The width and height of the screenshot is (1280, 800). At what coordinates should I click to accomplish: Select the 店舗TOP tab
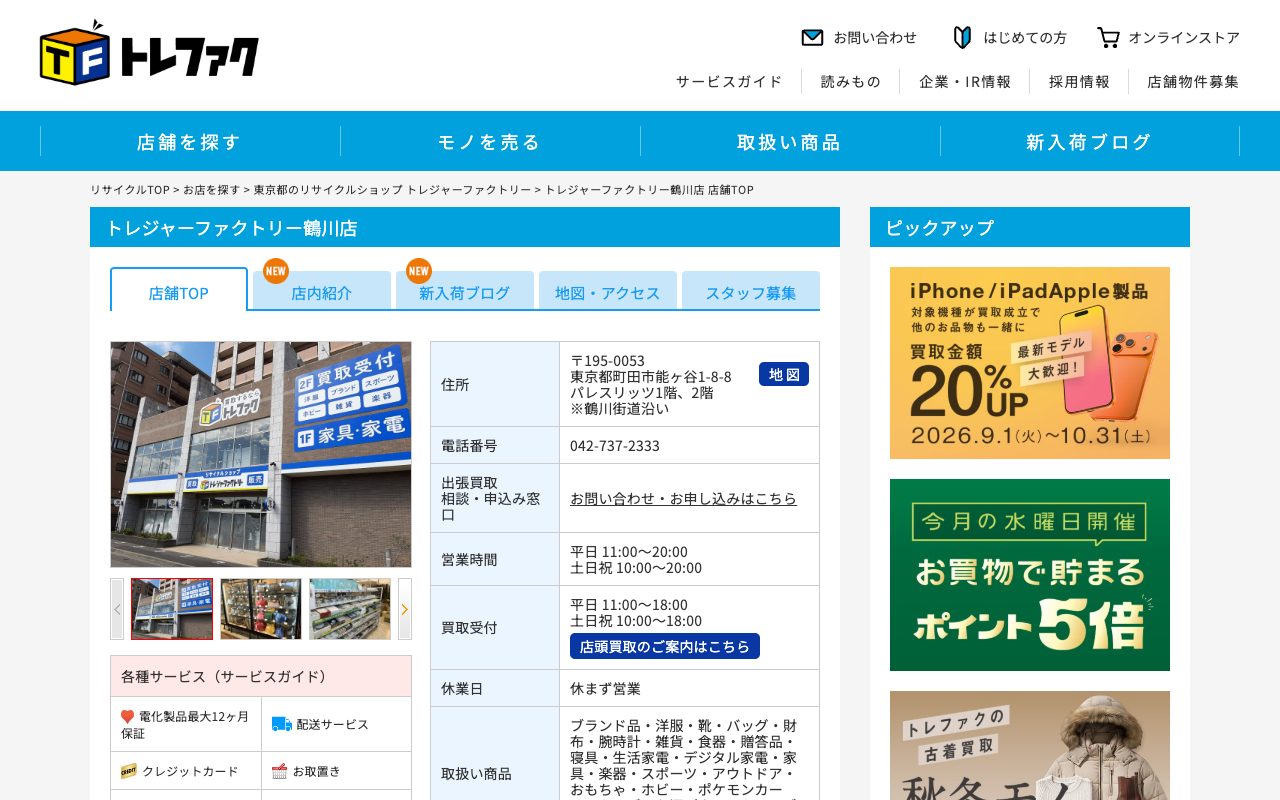(x=179, y=290)
